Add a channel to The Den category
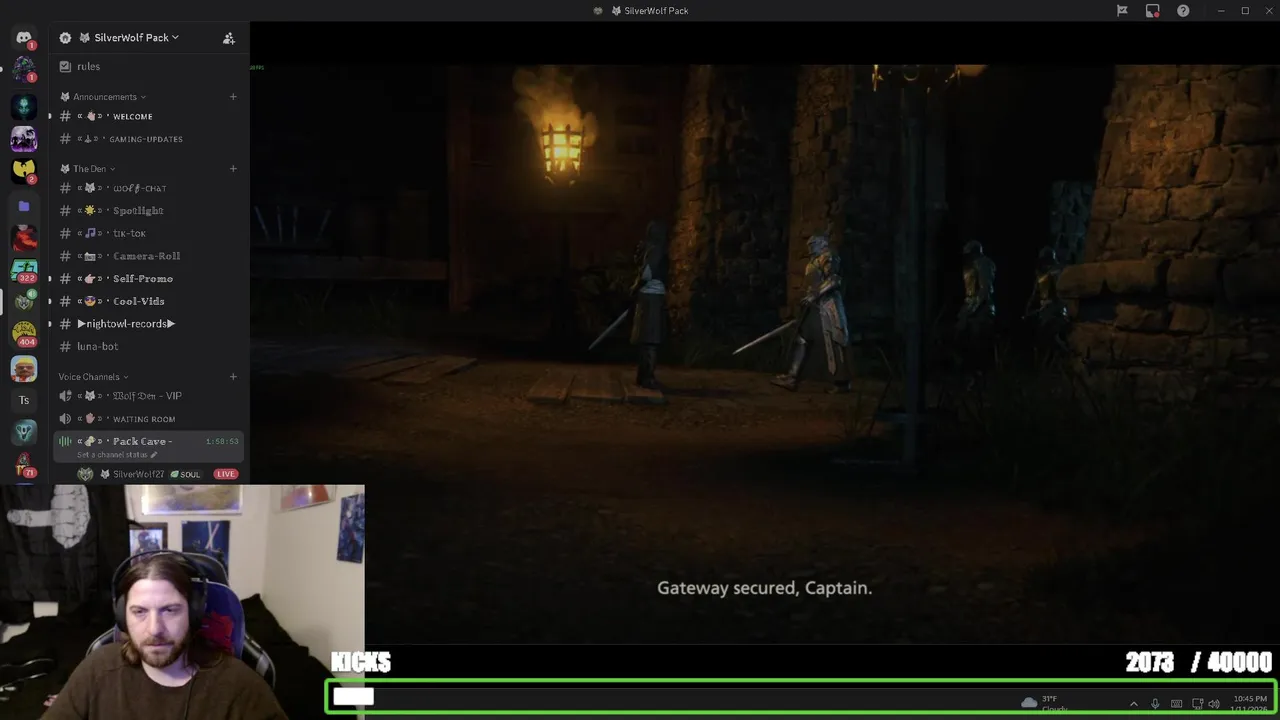1280x720 pixels. coord(233,169)
